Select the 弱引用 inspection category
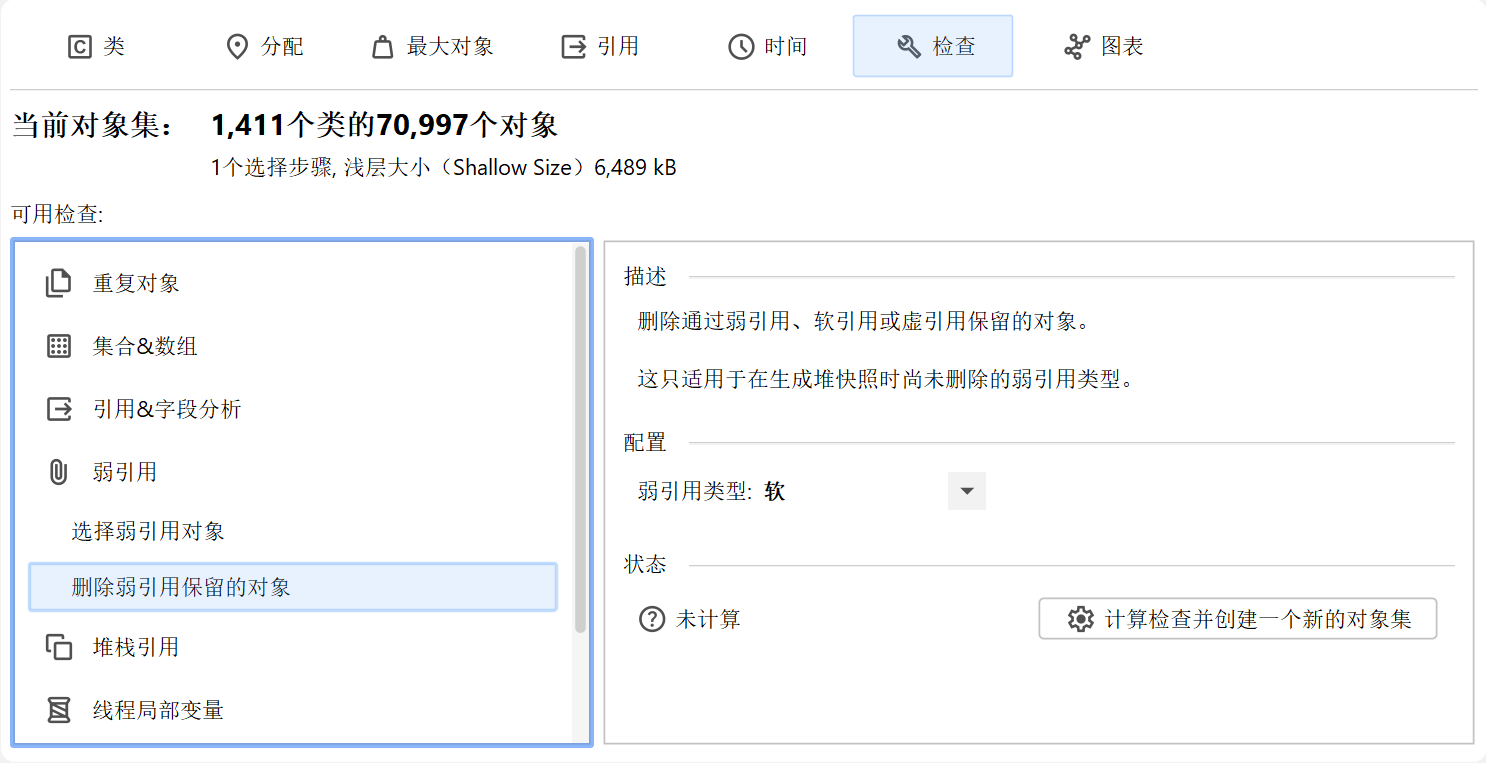This screenshot has width=1486, height=763. pos(293,472)
